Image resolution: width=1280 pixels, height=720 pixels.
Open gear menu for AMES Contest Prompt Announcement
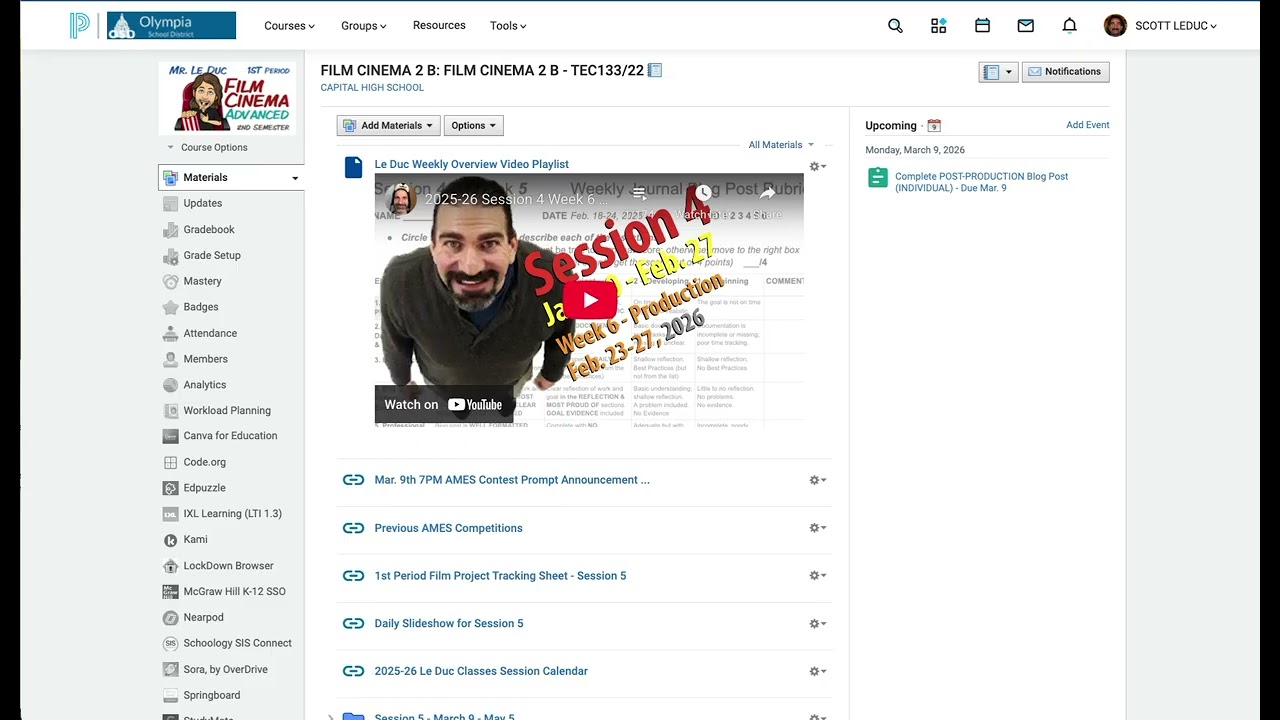(817, 480)
